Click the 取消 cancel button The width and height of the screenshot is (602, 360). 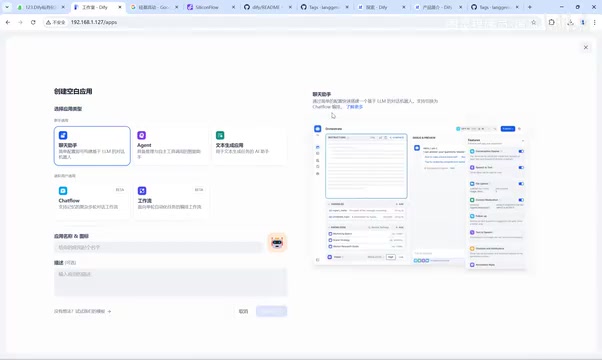[x=243, y=311]
